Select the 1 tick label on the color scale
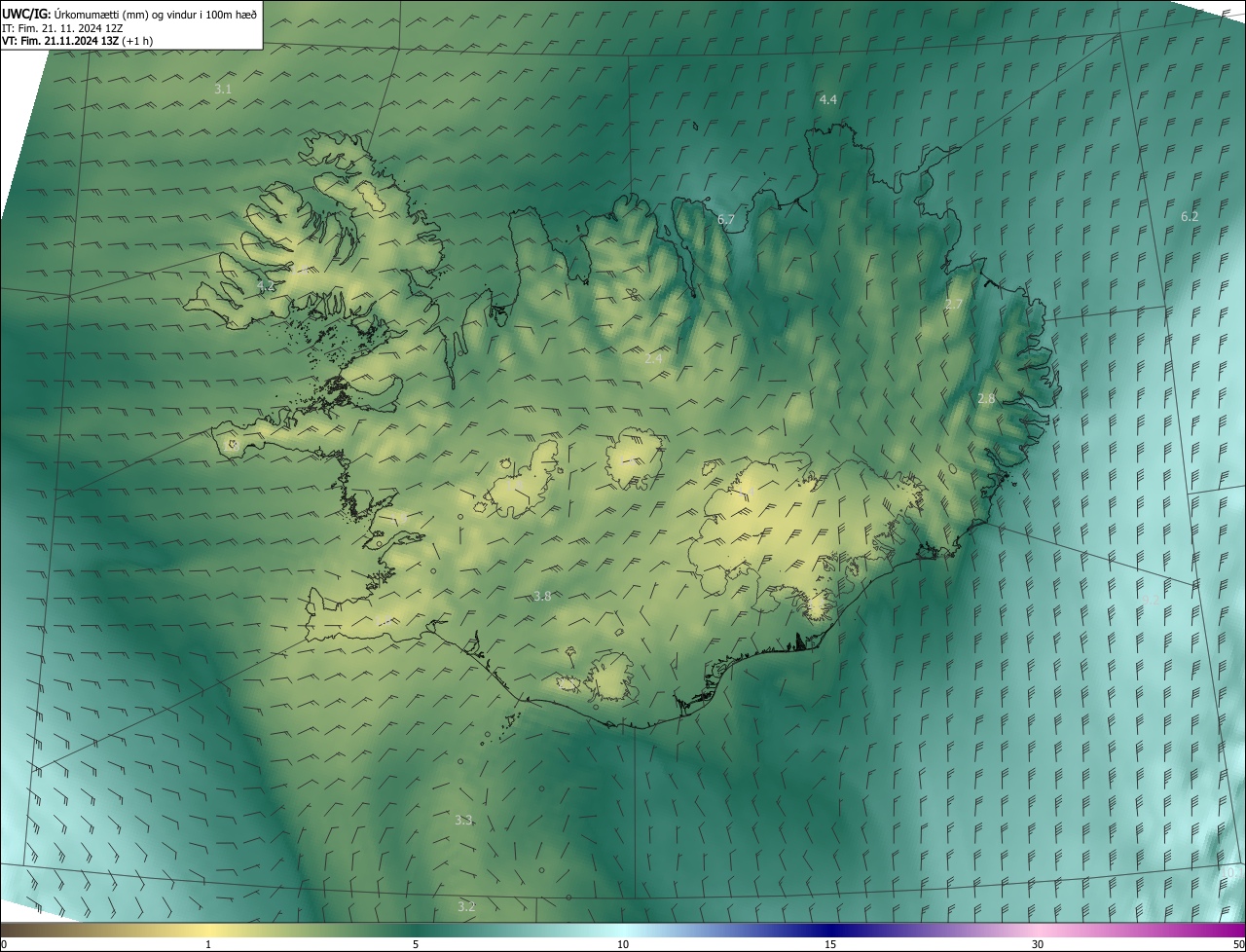Viewport: 1246px width, 952px height. tap(208, 944)
